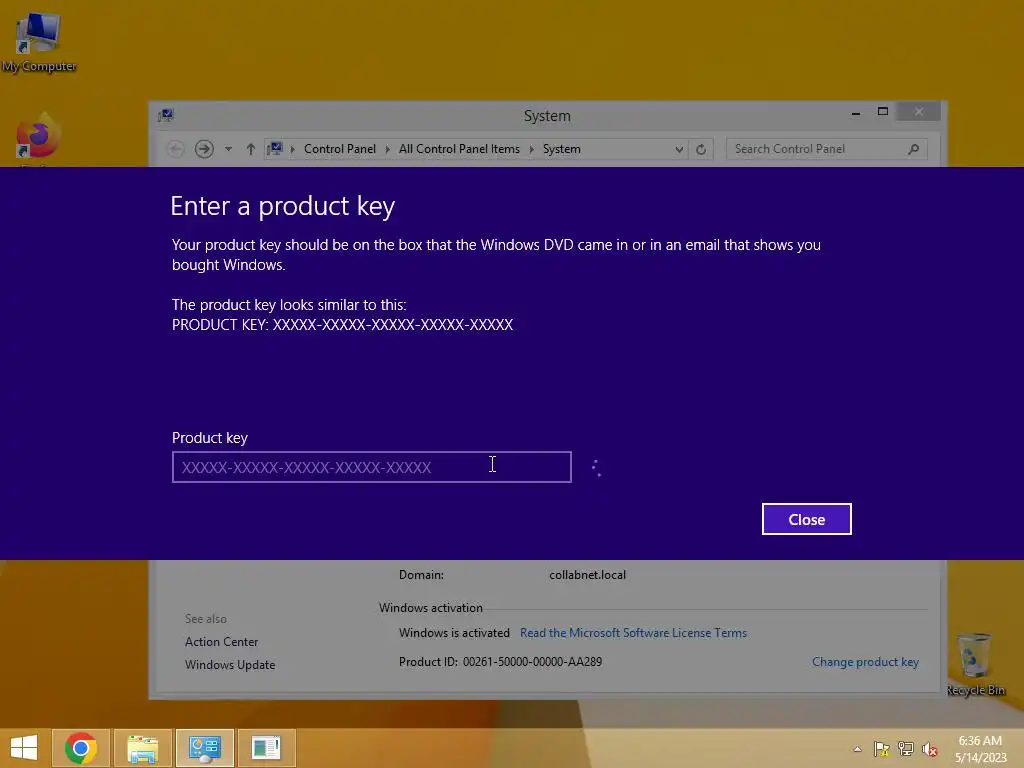Click the search magnifier icon
Screen dimensions: 1024x768
(914, 149)
